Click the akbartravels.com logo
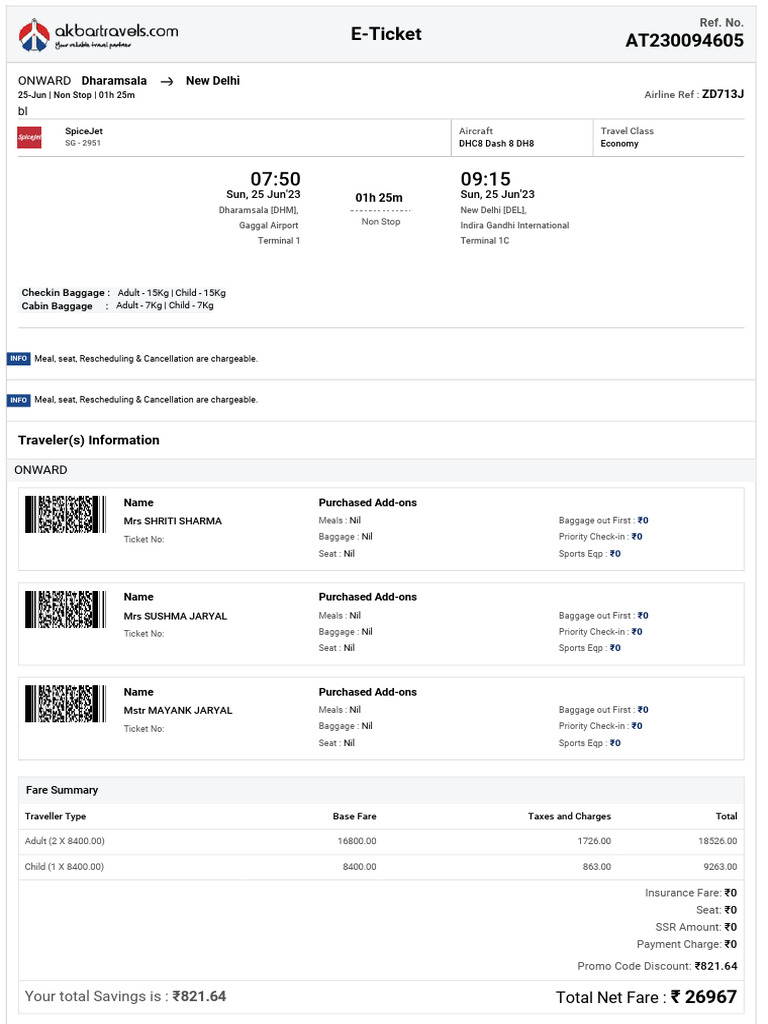This screenshot has width=768, height=1024. click(x=98, y=35)
